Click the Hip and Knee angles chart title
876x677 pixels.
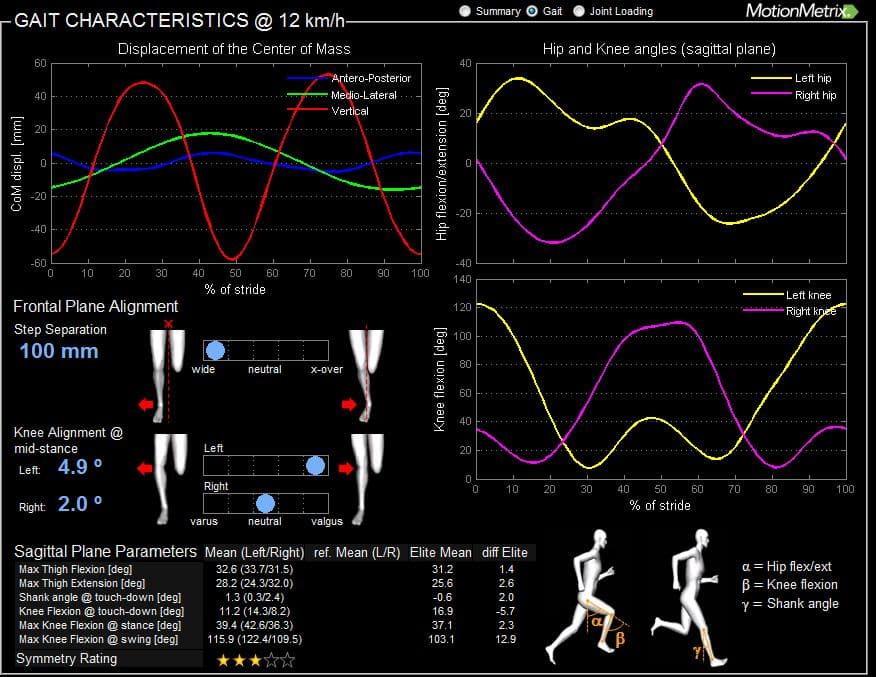click(659, 49)
